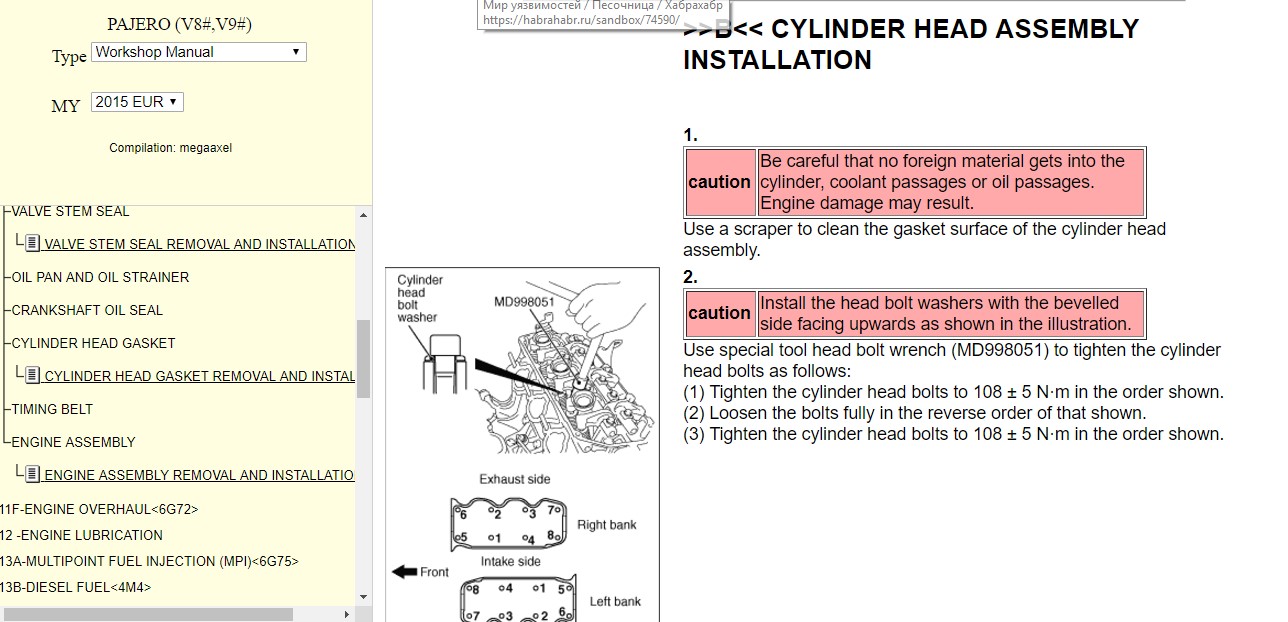Expand the TIMING BELT tree node
The height and width of the screenshot is (622, 1288).
click(x=52, y=409)
